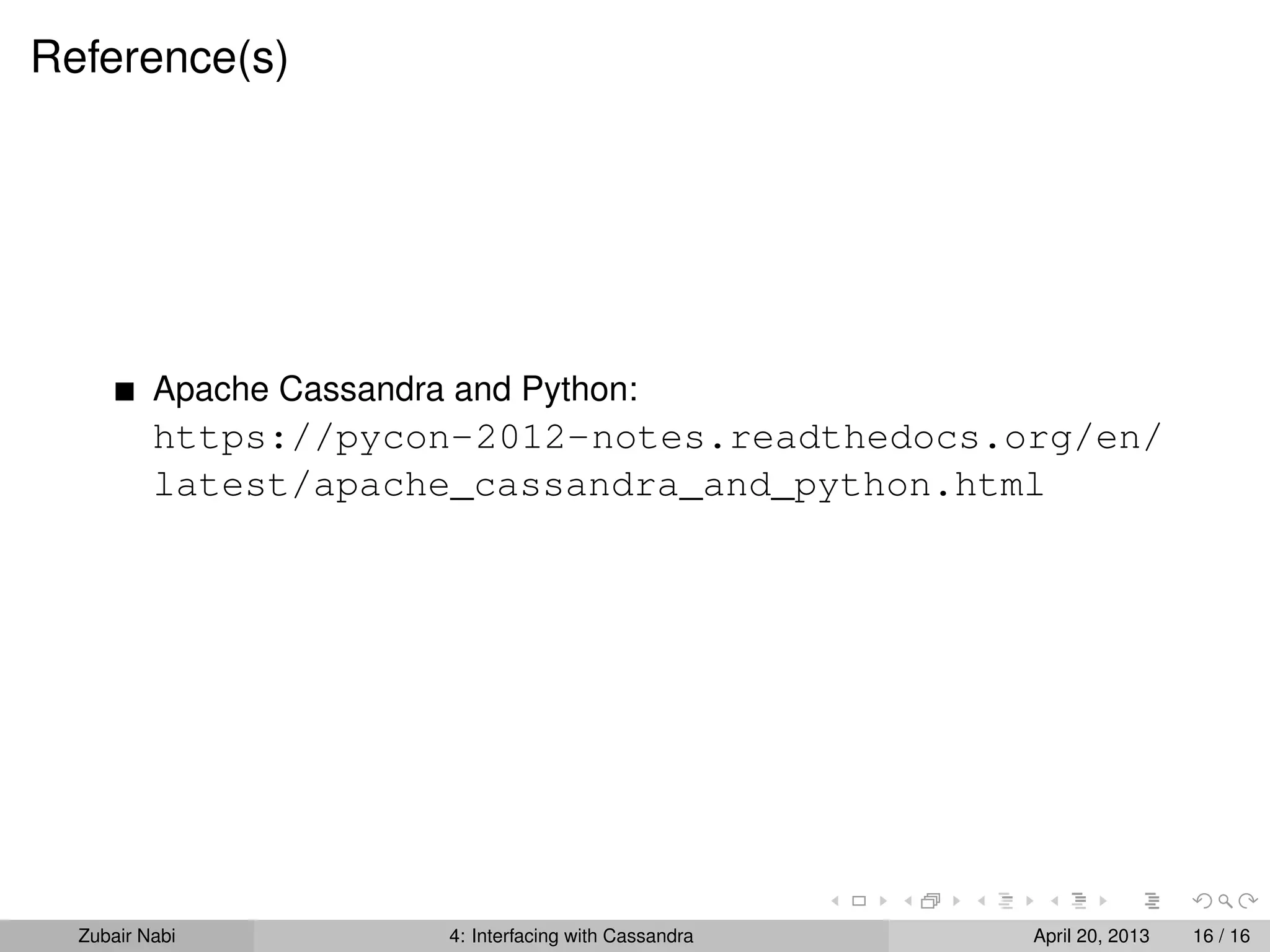Click the subsection navigation lines icon
Image resolution: width=1270 pixels, height=952 pixels.
pyautogui.click(x=1006, y=901)
